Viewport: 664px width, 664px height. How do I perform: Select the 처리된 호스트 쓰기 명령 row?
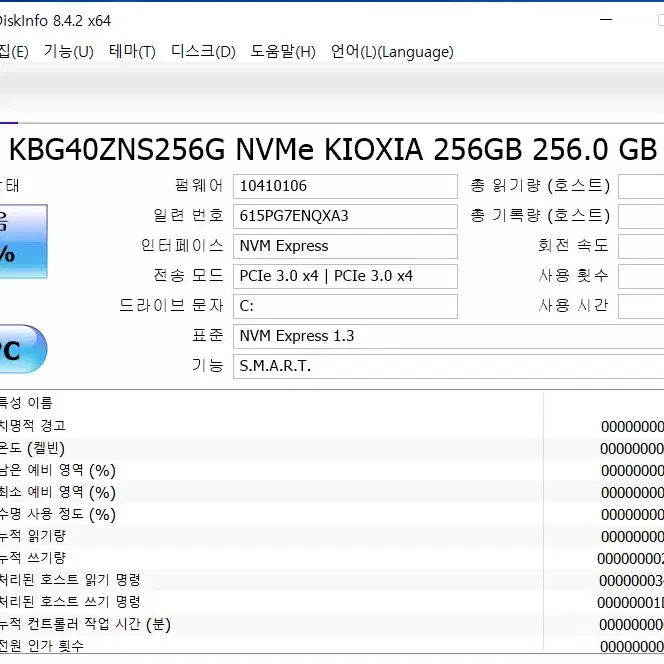coord(332,602)
